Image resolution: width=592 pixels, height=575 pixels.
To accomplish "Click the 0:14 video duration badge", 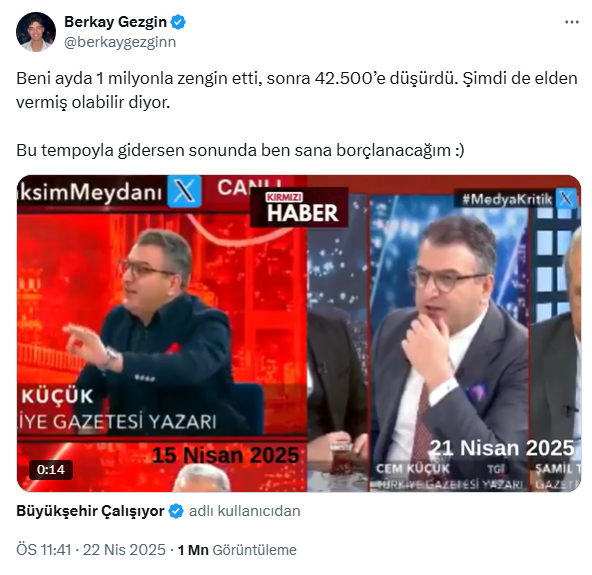I will click(51, 470).
